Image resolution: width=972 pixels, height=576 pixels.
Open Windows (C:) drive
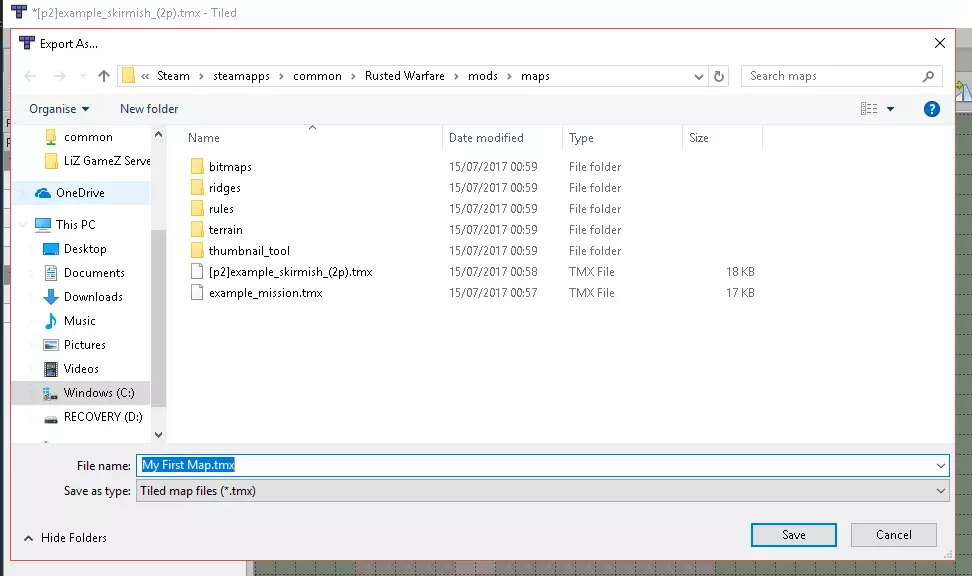click(99, 394)
